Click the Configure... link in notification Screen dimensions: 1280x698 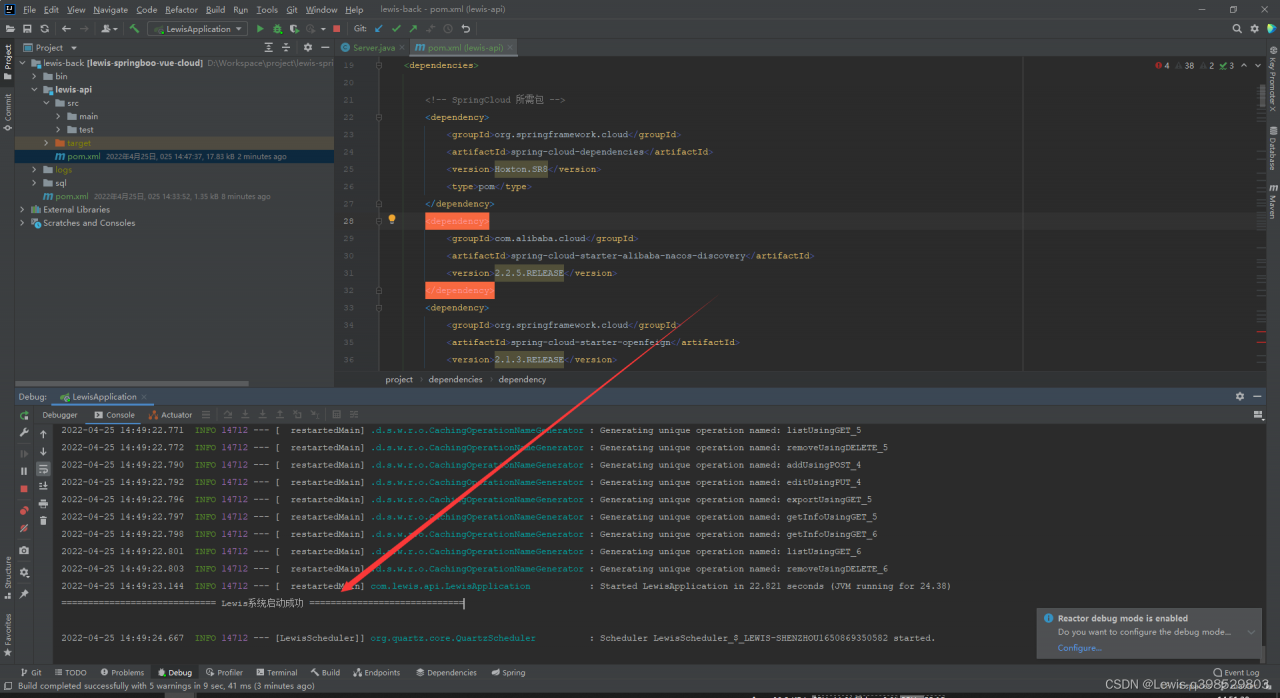(x=1080, y=648)
